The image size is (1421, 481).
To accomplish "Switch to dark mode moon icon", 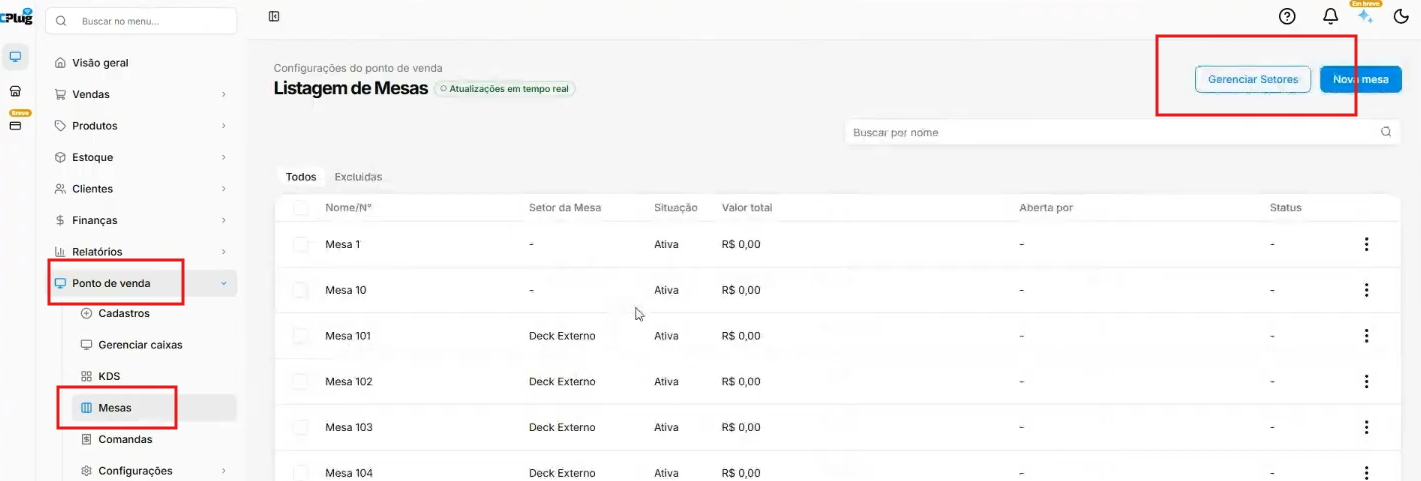I will [1401, 16].
